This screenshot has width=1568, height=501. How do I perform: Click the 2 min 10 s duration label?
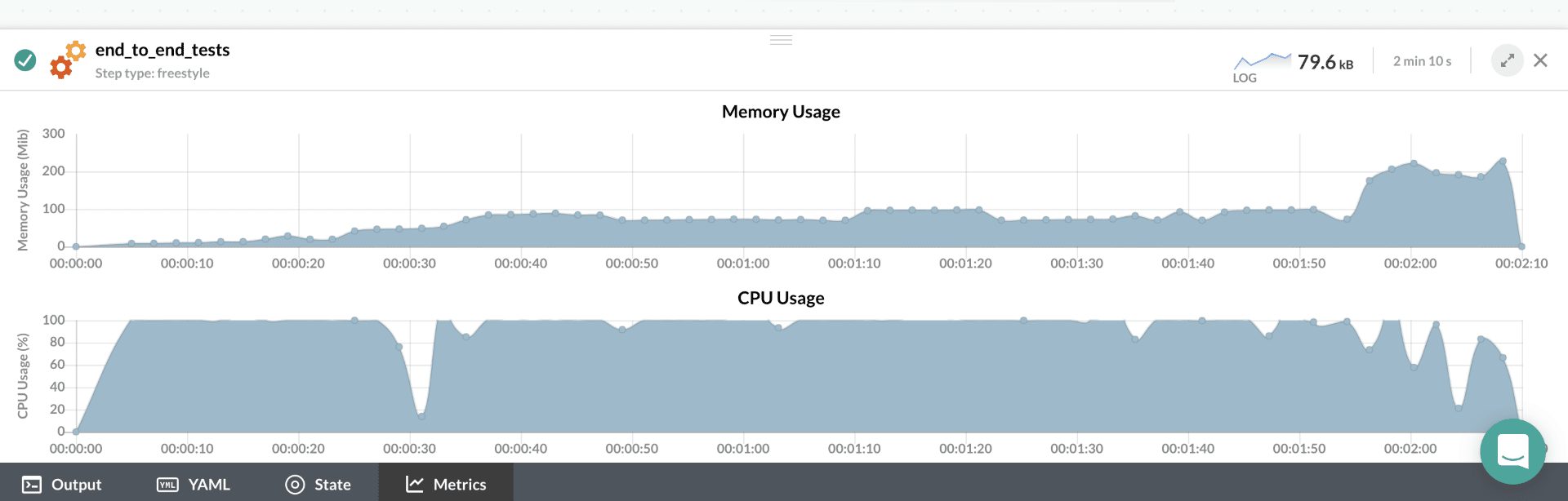click(x=1422, y=61)
